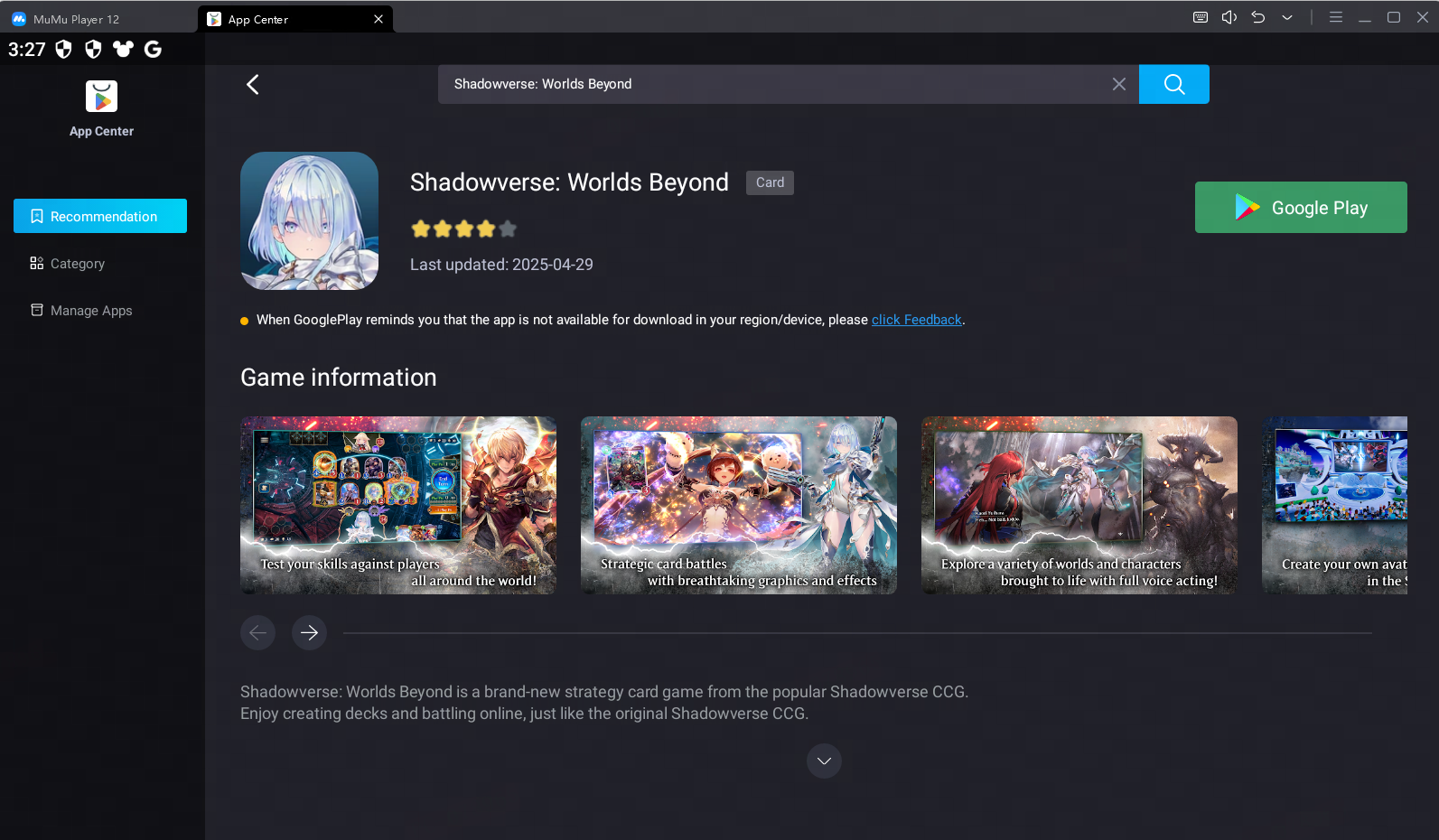Click the 'Game information' heading

pyautogui.click(x=339, y=378)
